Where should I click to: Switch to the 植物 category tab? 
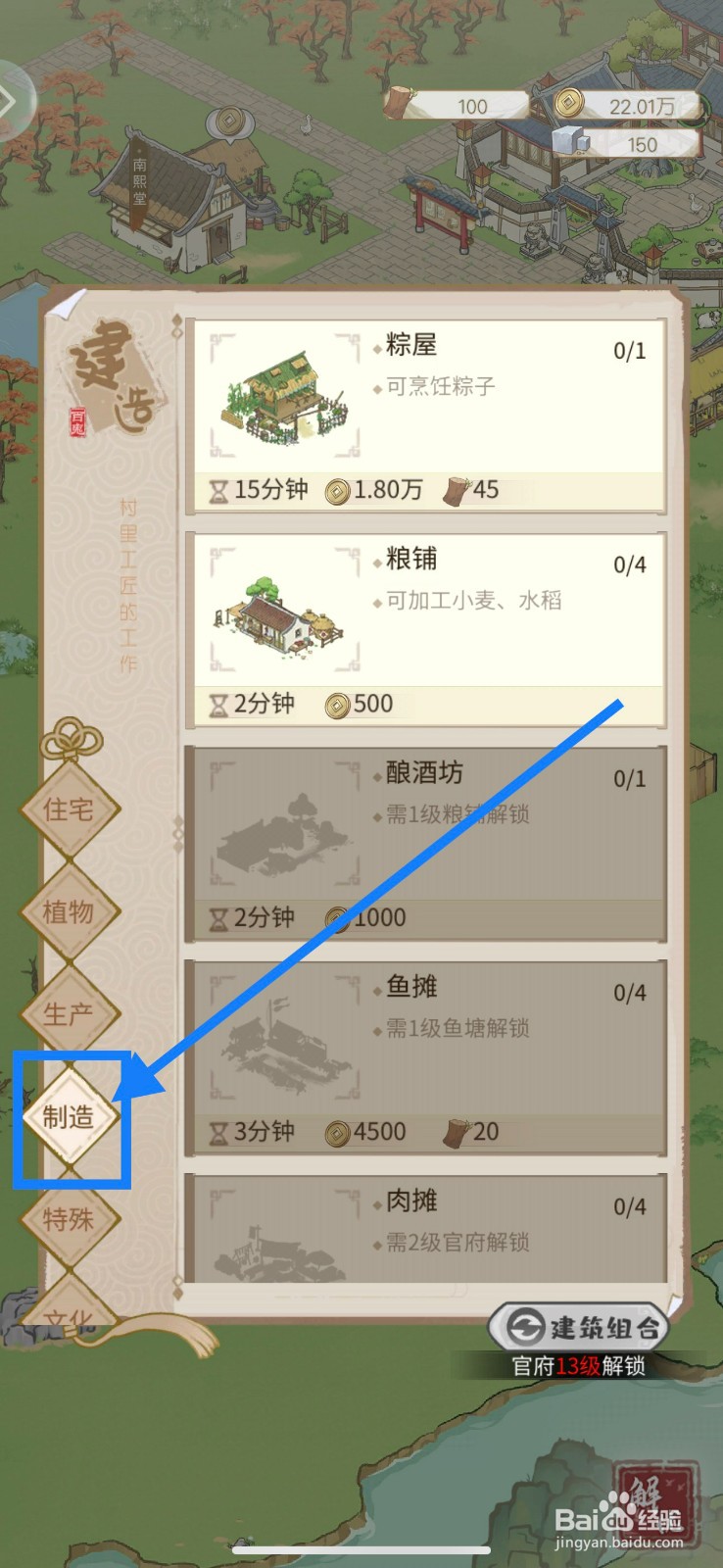click(69, 911)
